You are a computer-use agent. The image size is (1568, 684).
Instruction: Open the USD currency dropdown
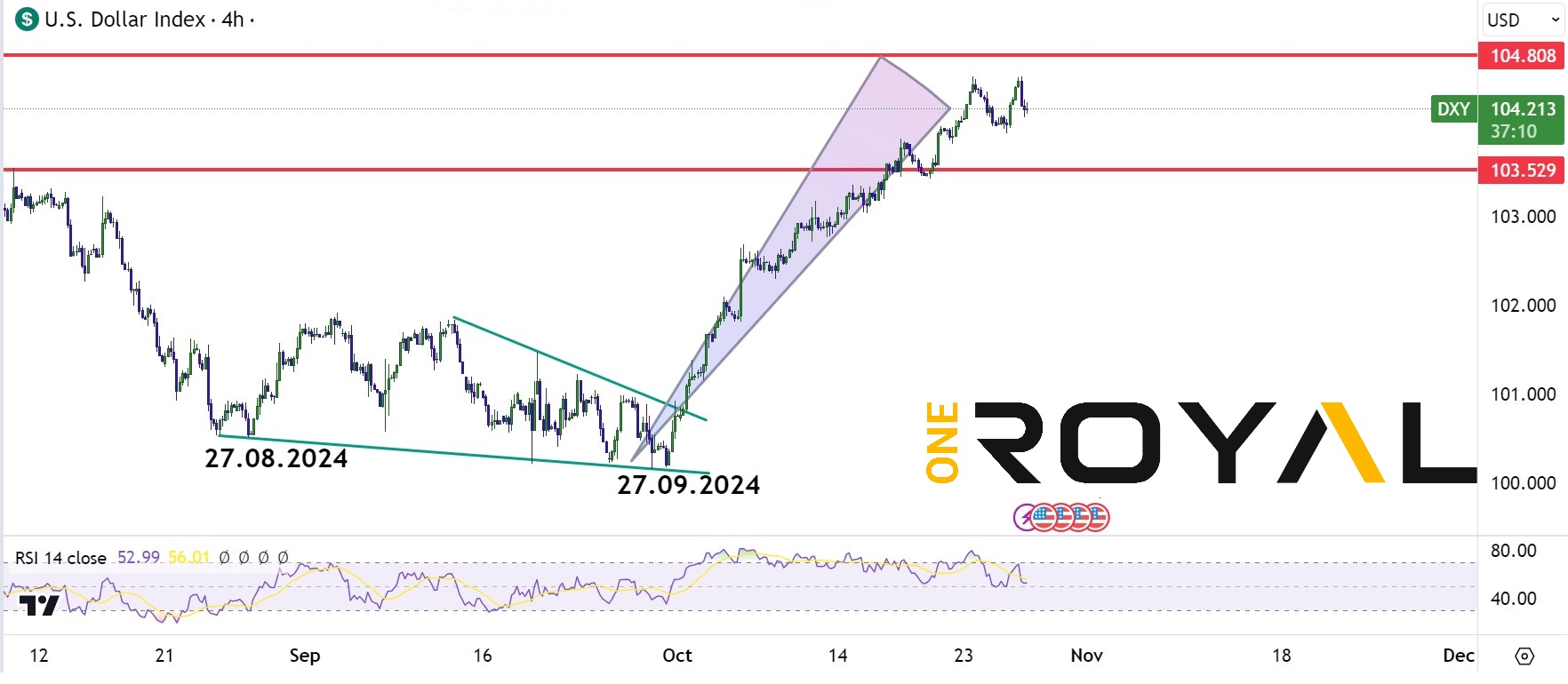pos(1523,20)
